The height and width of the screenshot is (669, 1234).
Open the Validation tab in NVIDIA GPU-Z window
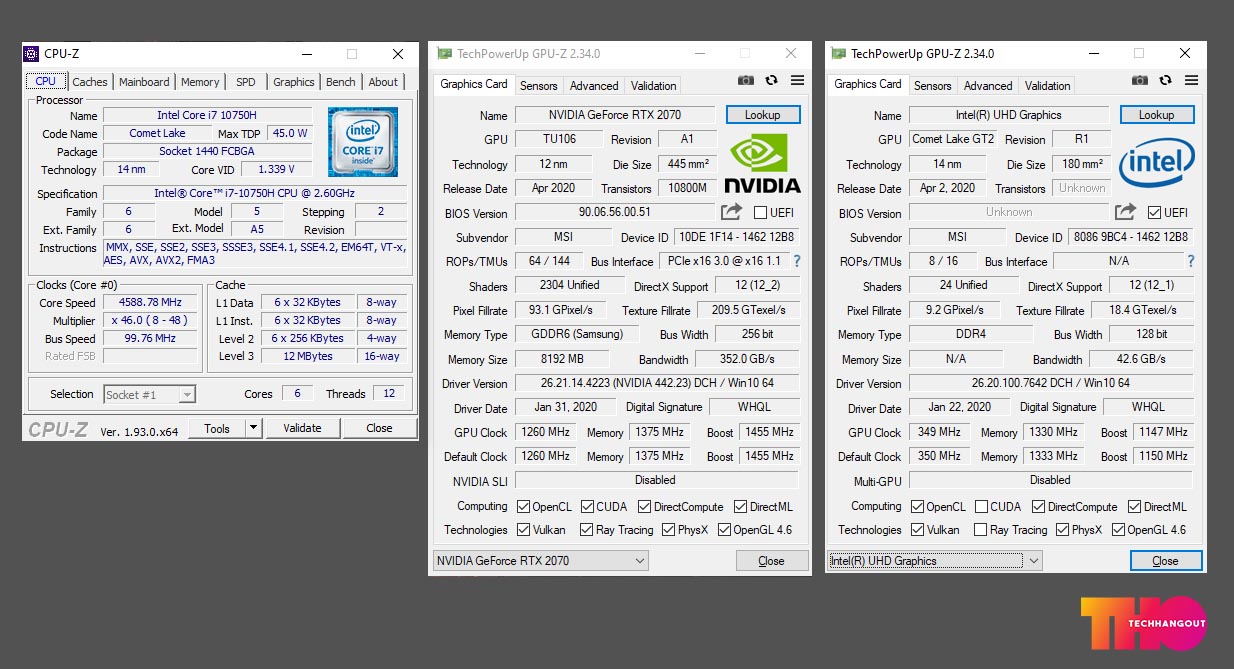click(x=654, y=86)
